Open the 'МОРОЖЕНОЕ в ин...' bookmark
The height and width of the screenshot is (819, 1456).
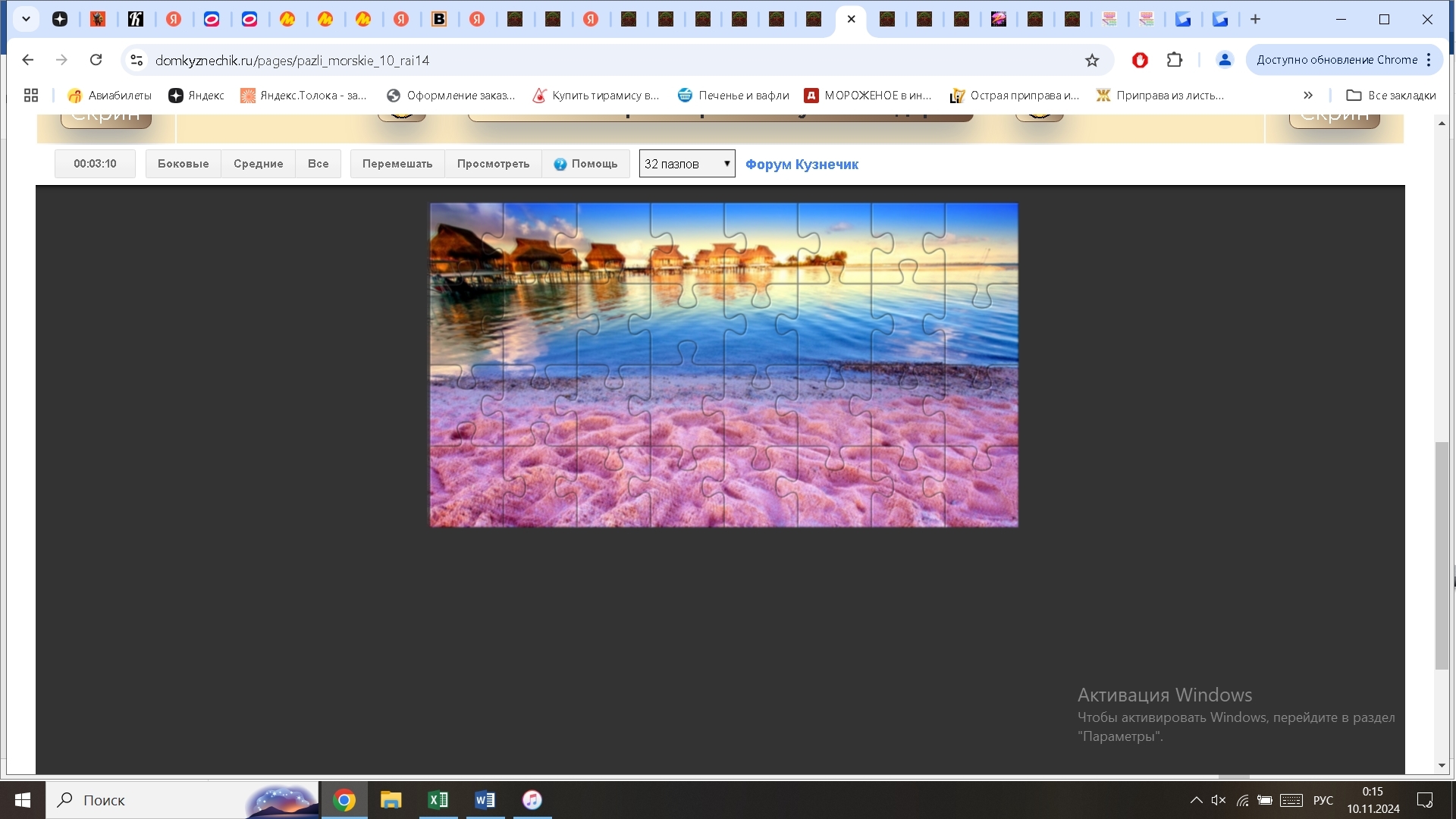click(x=868, y=96)
